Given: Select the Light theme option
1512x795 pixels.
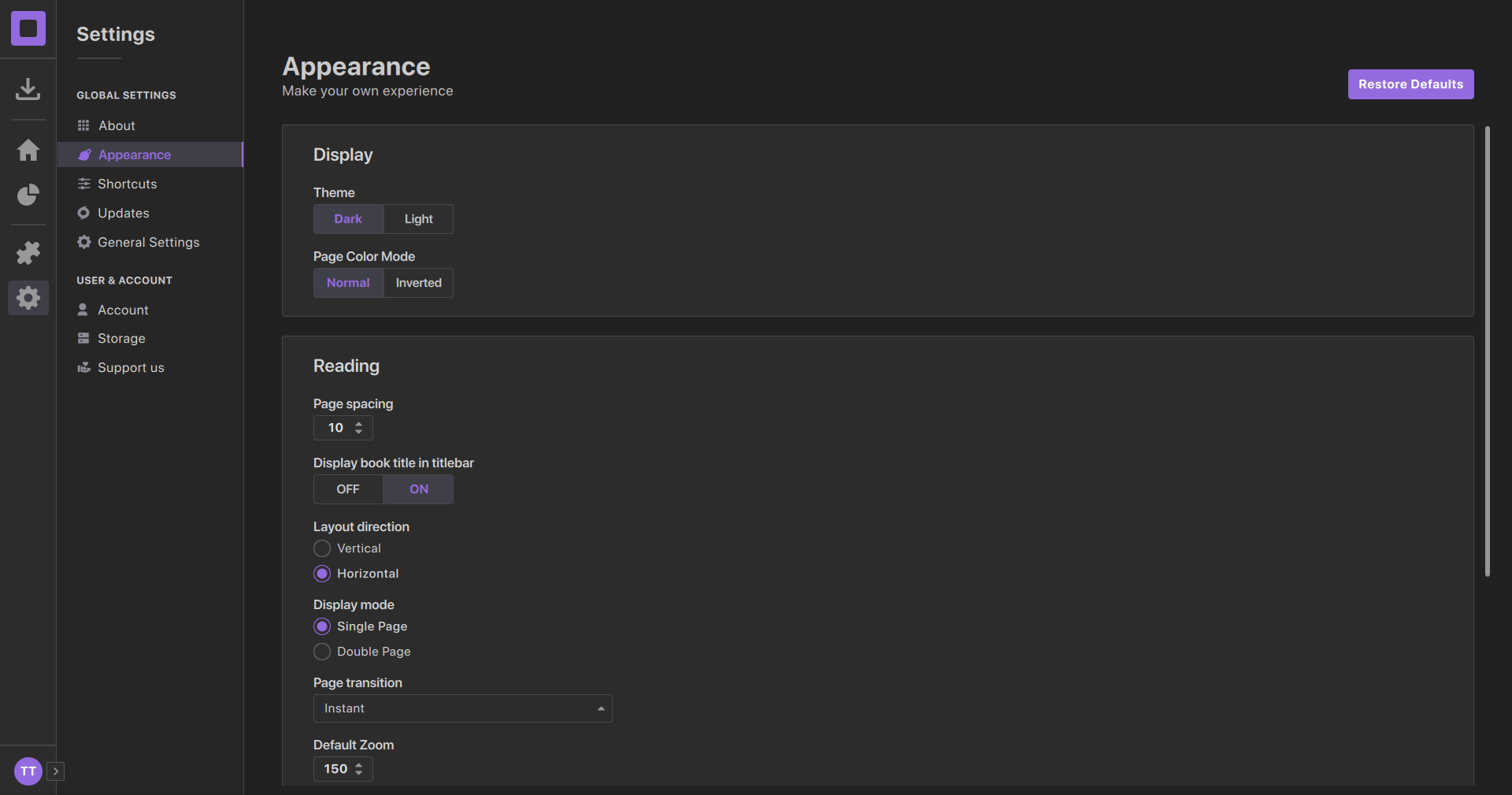Looking at the screenshot, I should click(x=418, y=219).
